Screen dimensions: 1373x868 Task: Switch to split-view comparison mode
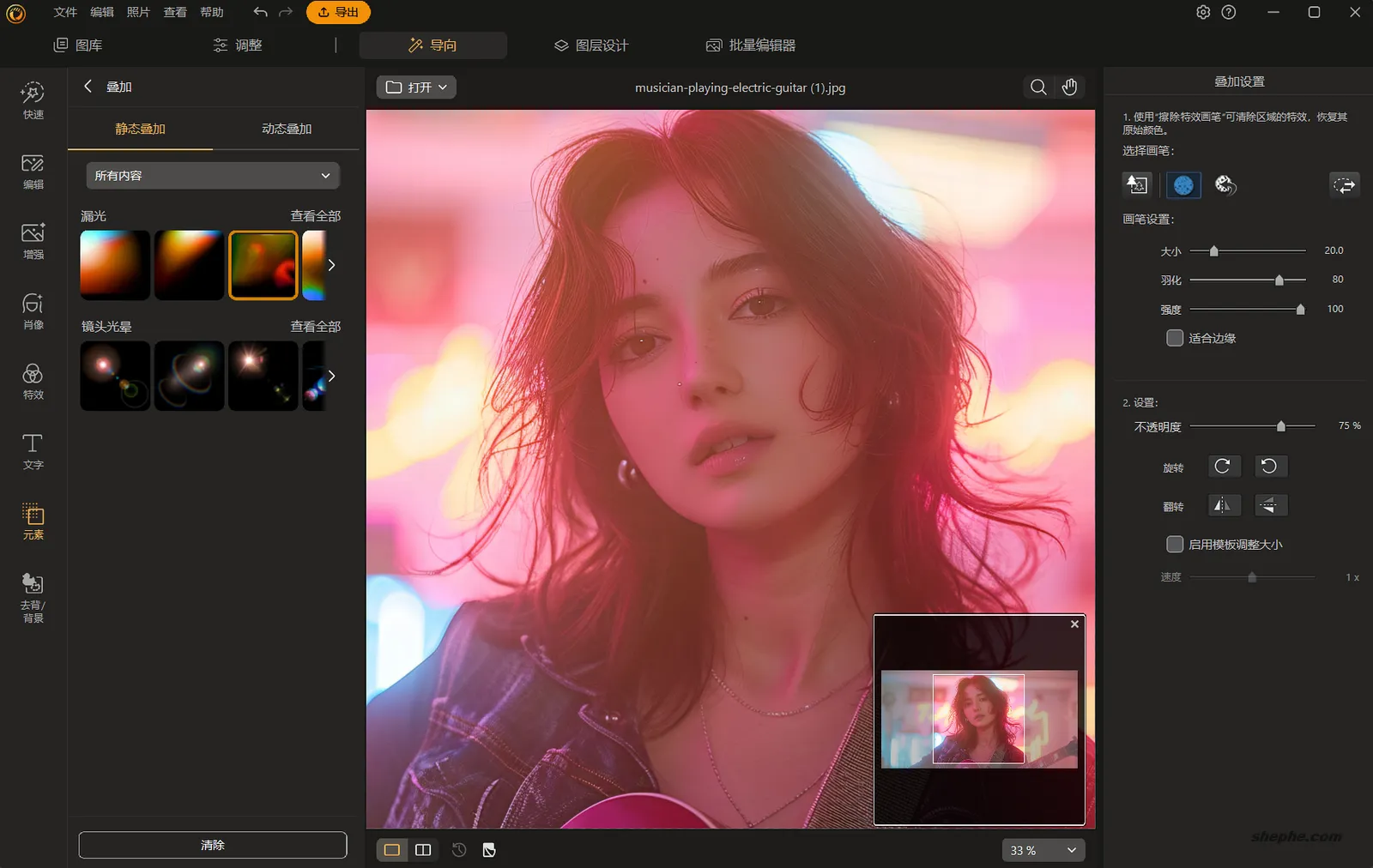point(423,849)
